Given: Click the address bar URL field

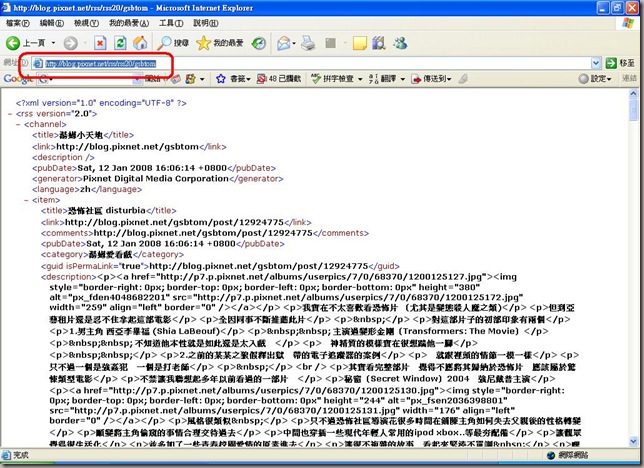Looking at the screenshot, I should tap(311, 63).
